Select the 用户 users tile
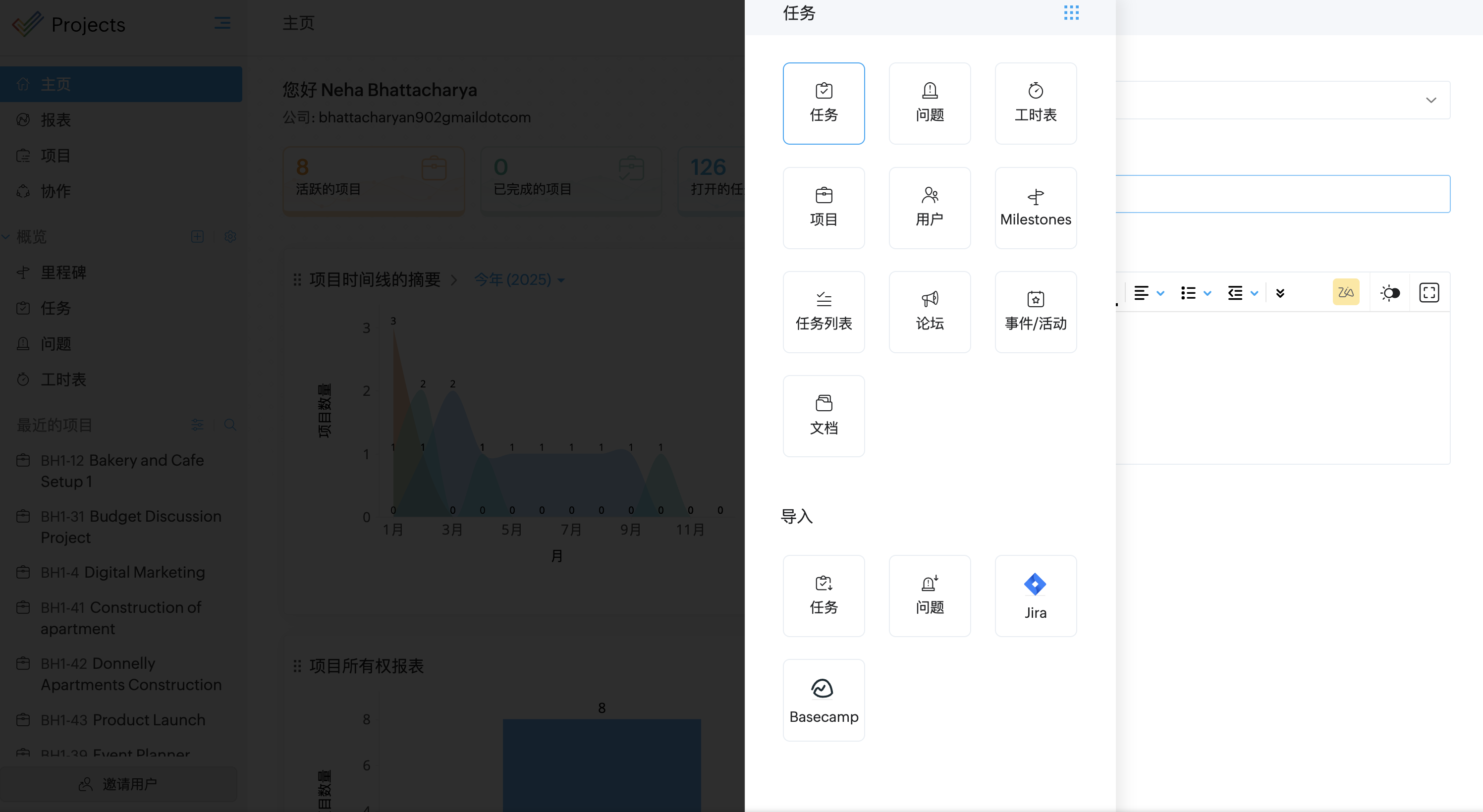1483x812 pixels. (929, 208)
